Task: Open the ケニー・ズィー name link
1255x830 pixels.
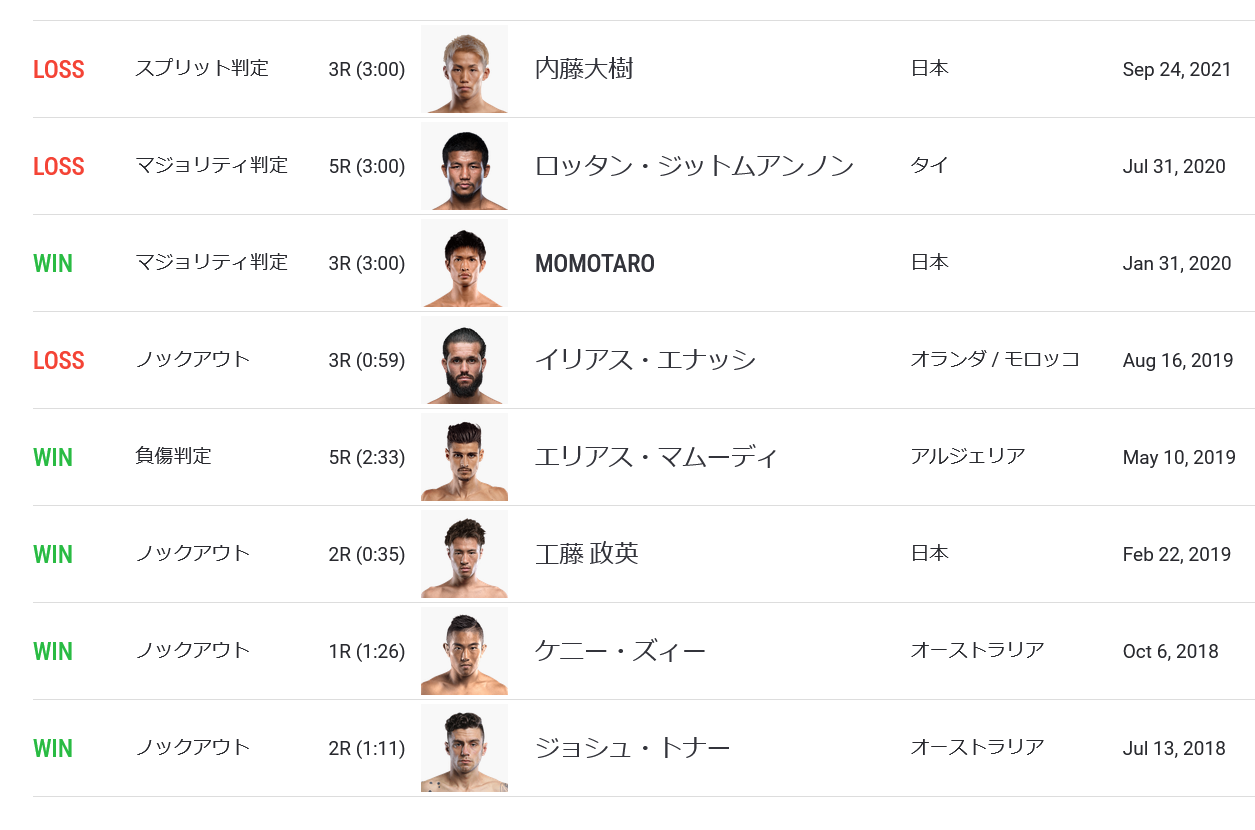Action: (620, 651)
